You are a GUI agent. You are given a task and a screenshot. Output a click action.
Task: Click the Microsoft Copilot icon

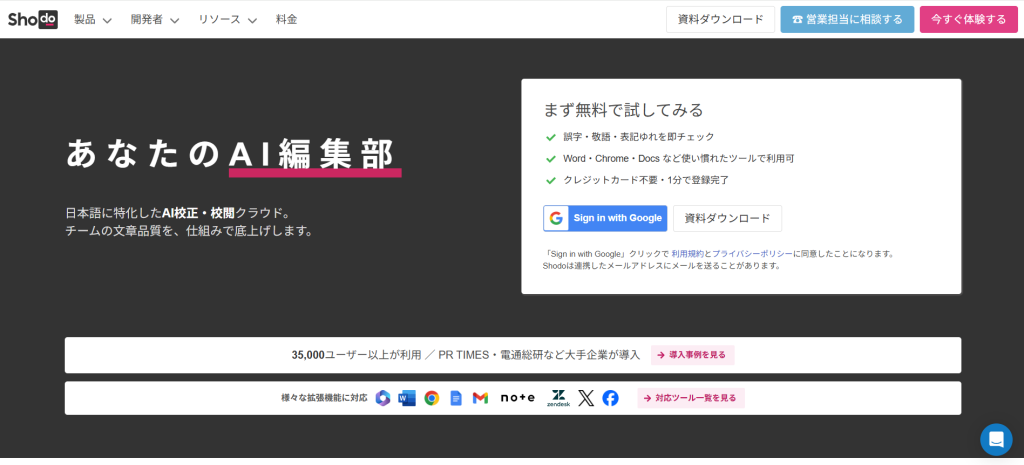[383, 398]
